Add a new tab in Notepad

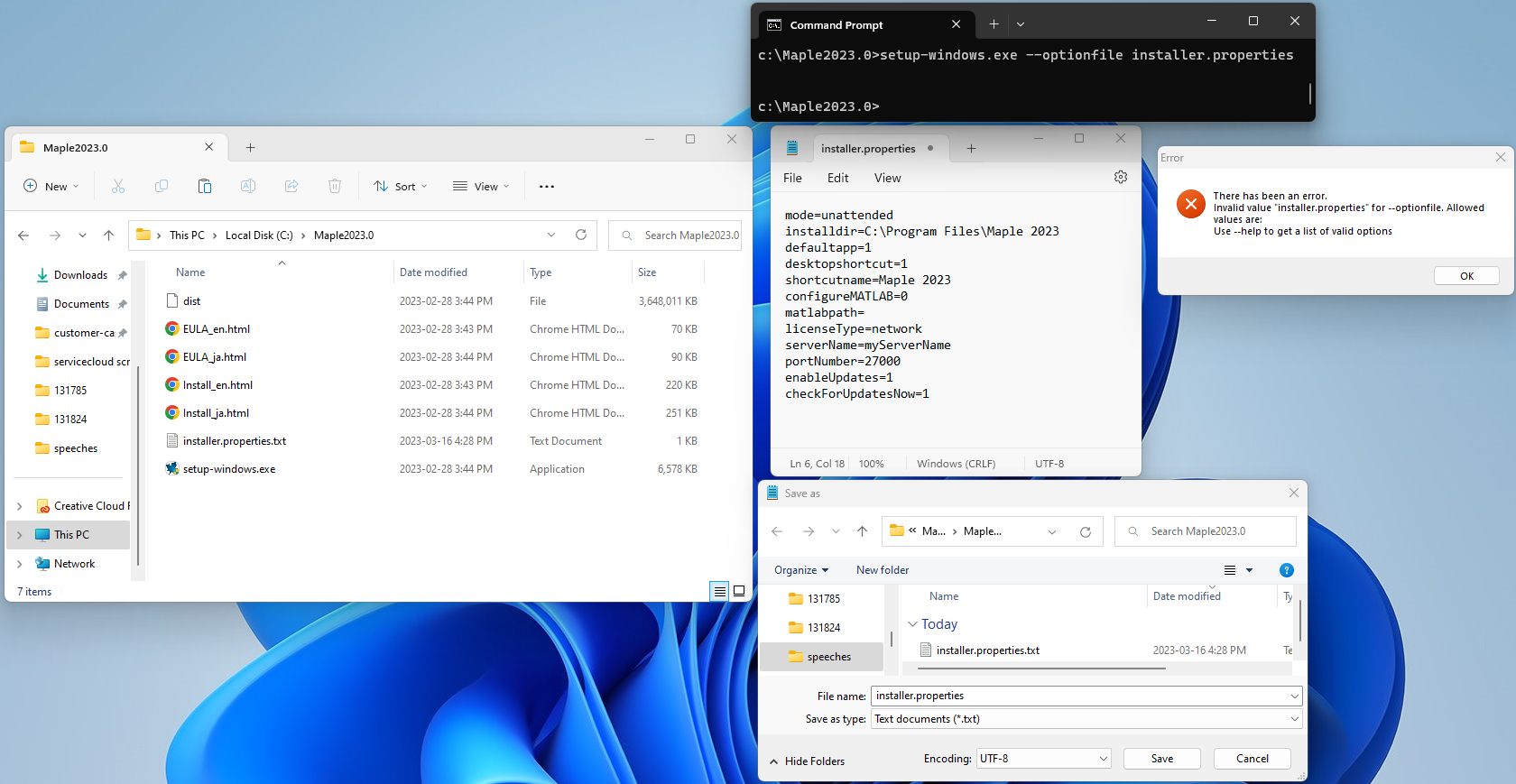[971, 149]
